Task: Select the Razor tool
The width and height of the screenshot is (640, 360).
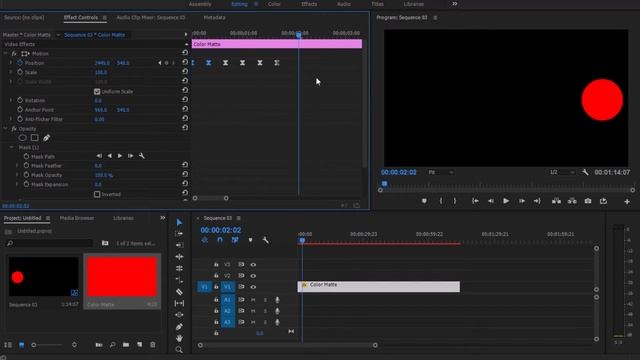Action: coord(179,292)
